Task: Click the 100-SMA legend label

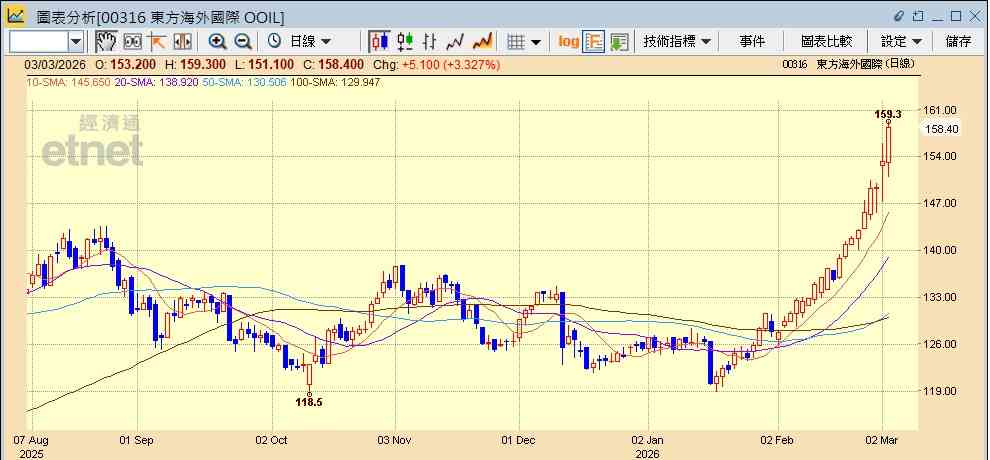Action: coord(335,82)
